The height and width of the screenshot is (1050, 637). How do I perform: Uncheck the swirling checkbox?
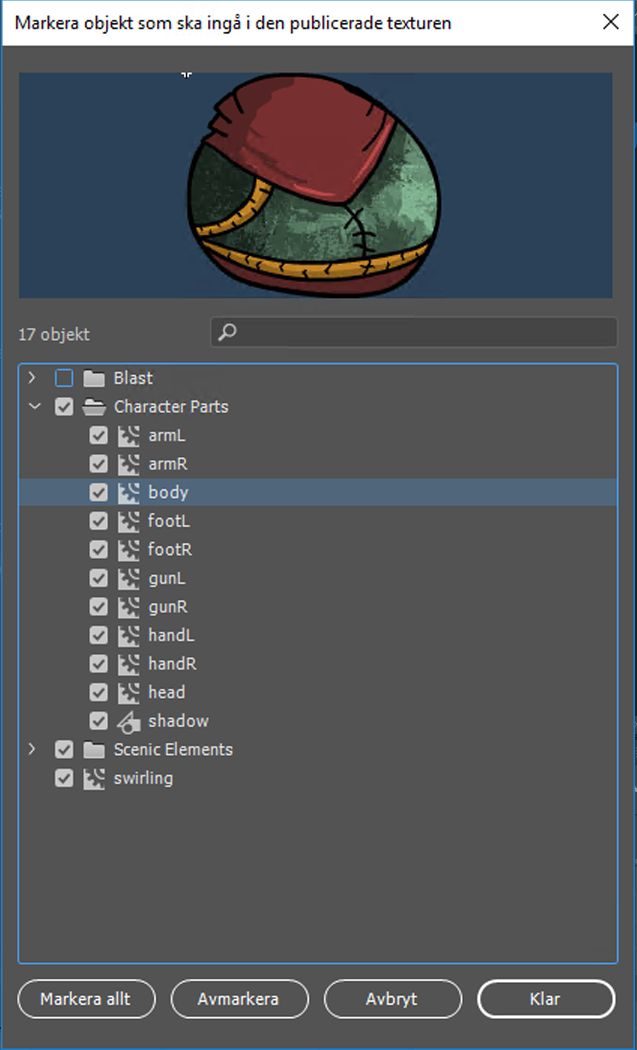64,778
